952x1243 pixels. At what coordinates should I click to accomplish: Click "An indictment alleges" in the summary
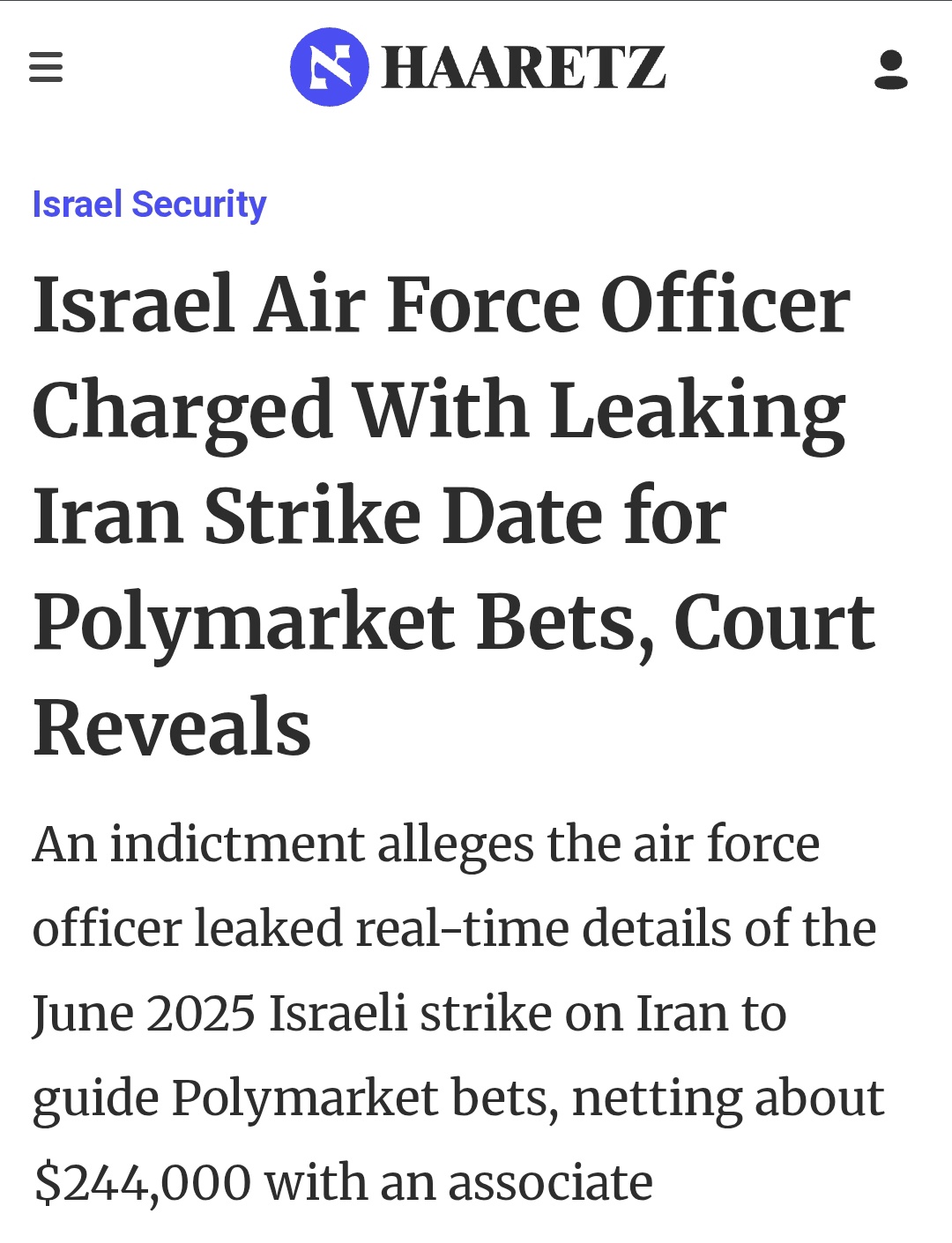coord(282,845)
